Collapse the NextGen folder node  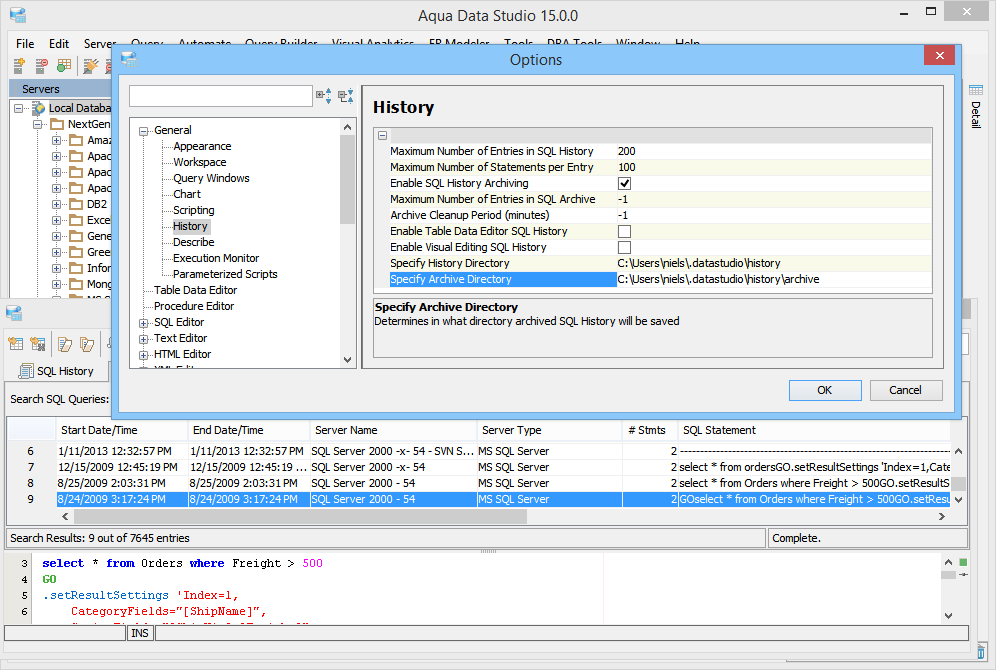pyautogui.click(x=38, y=124)
